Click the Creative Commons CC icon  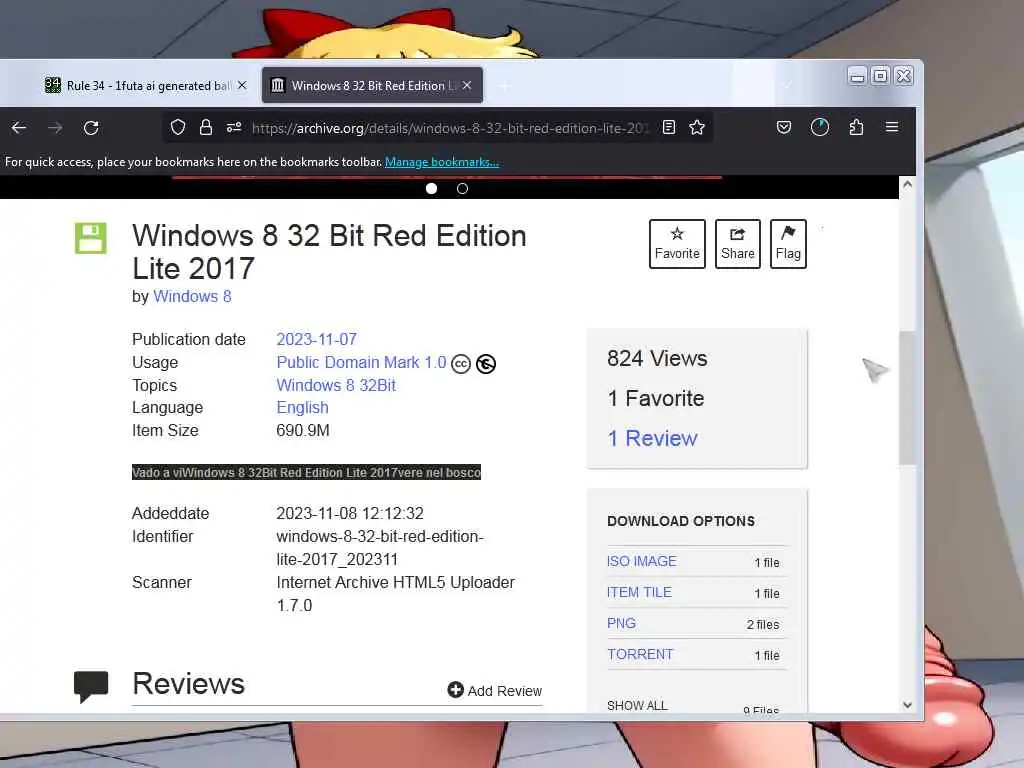click(461, 364)
